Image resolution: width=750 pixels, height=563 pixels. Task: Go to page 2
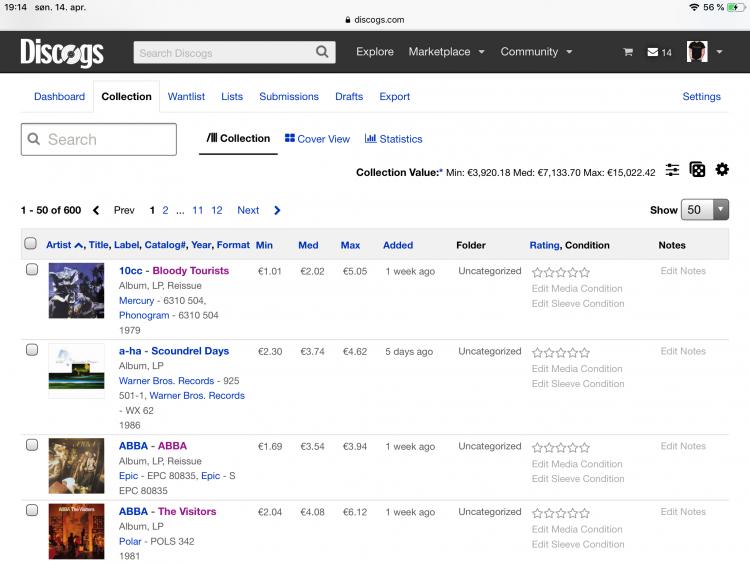165,210
